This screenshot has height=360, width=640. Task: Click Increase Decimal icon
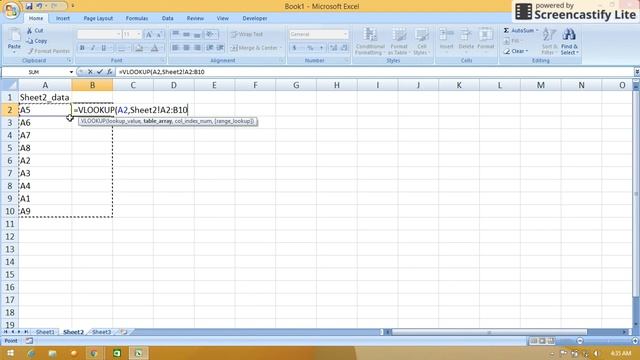333,48
